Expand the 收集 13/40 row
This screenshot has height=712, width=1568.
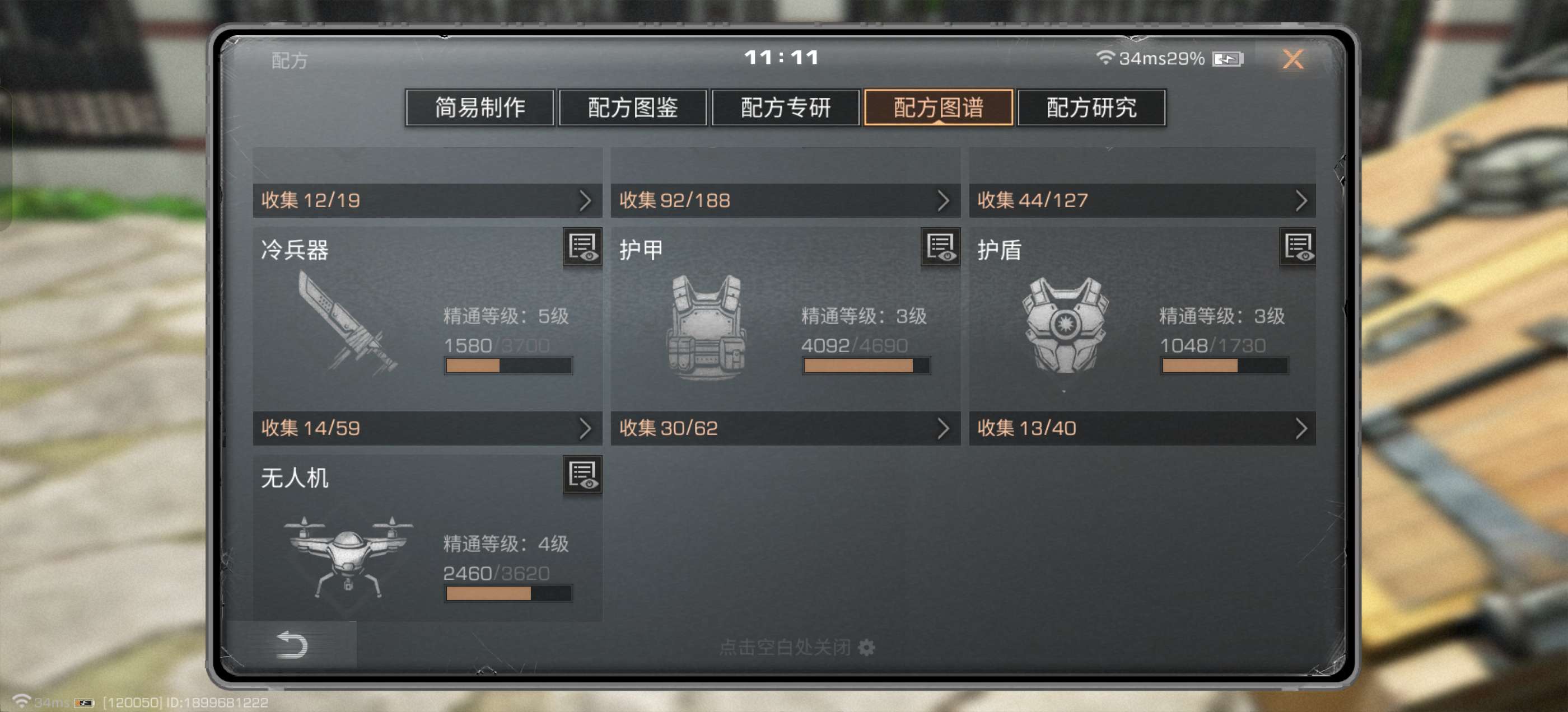point(1142,428)
